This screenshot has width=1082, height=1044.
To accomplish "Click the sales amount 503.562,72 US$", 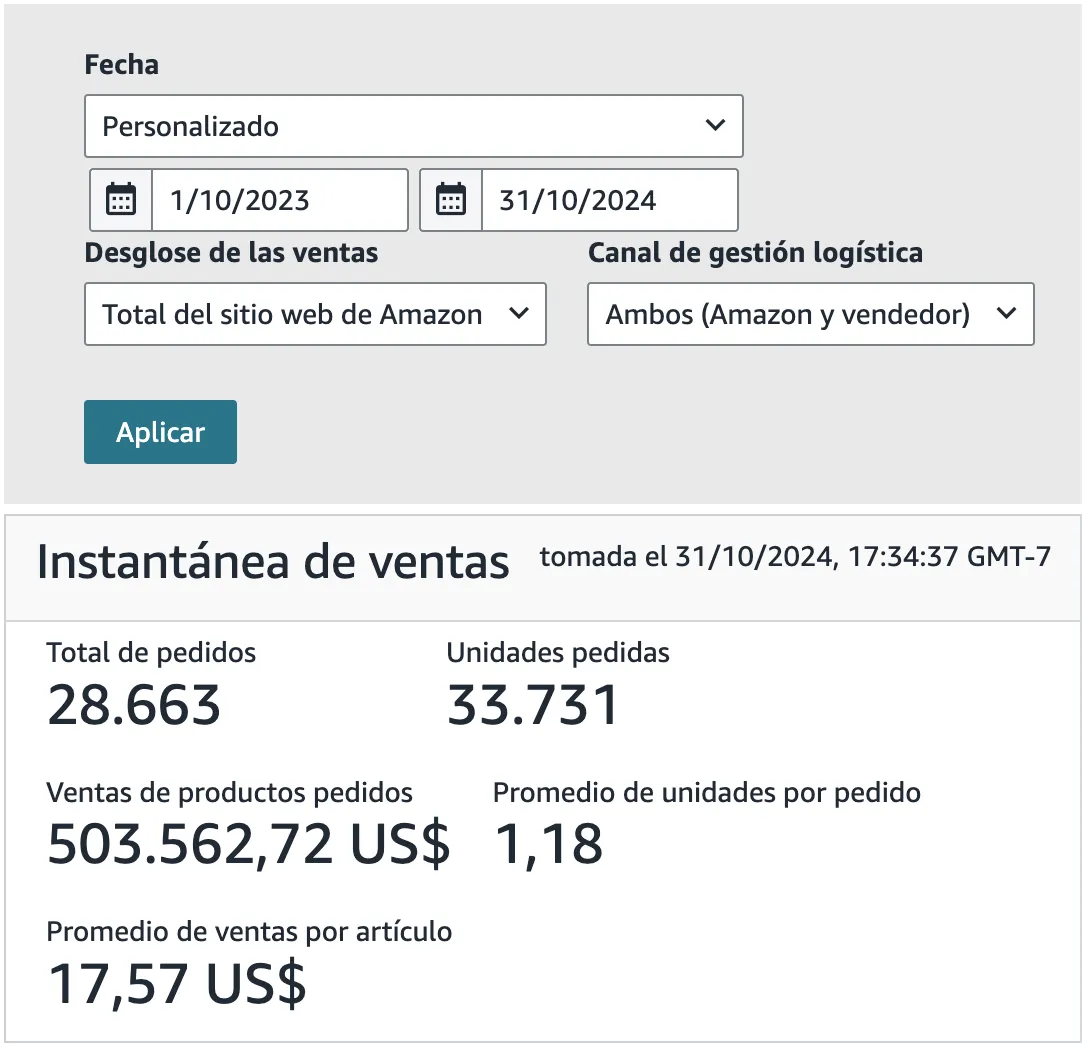I will pyautogui.click(x=249, y=845).
